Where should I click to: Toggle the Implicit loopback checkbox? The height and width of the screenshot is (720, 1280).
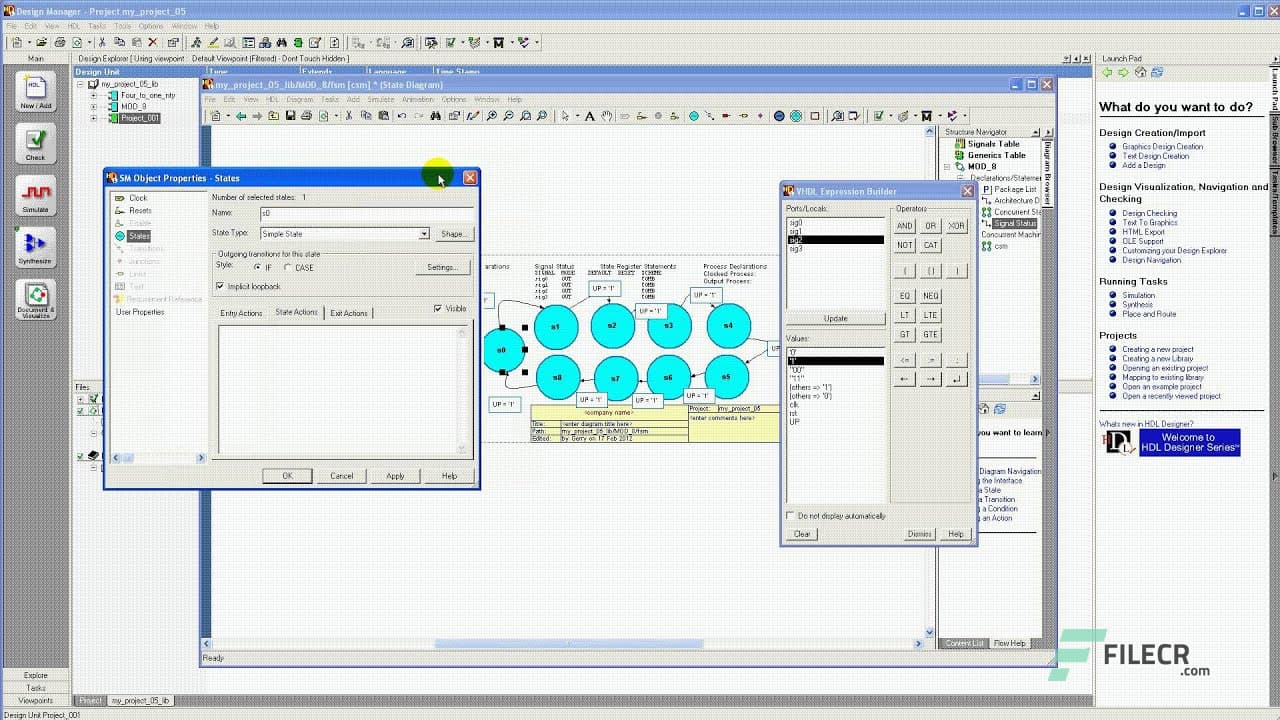click(x=220, y=286)
